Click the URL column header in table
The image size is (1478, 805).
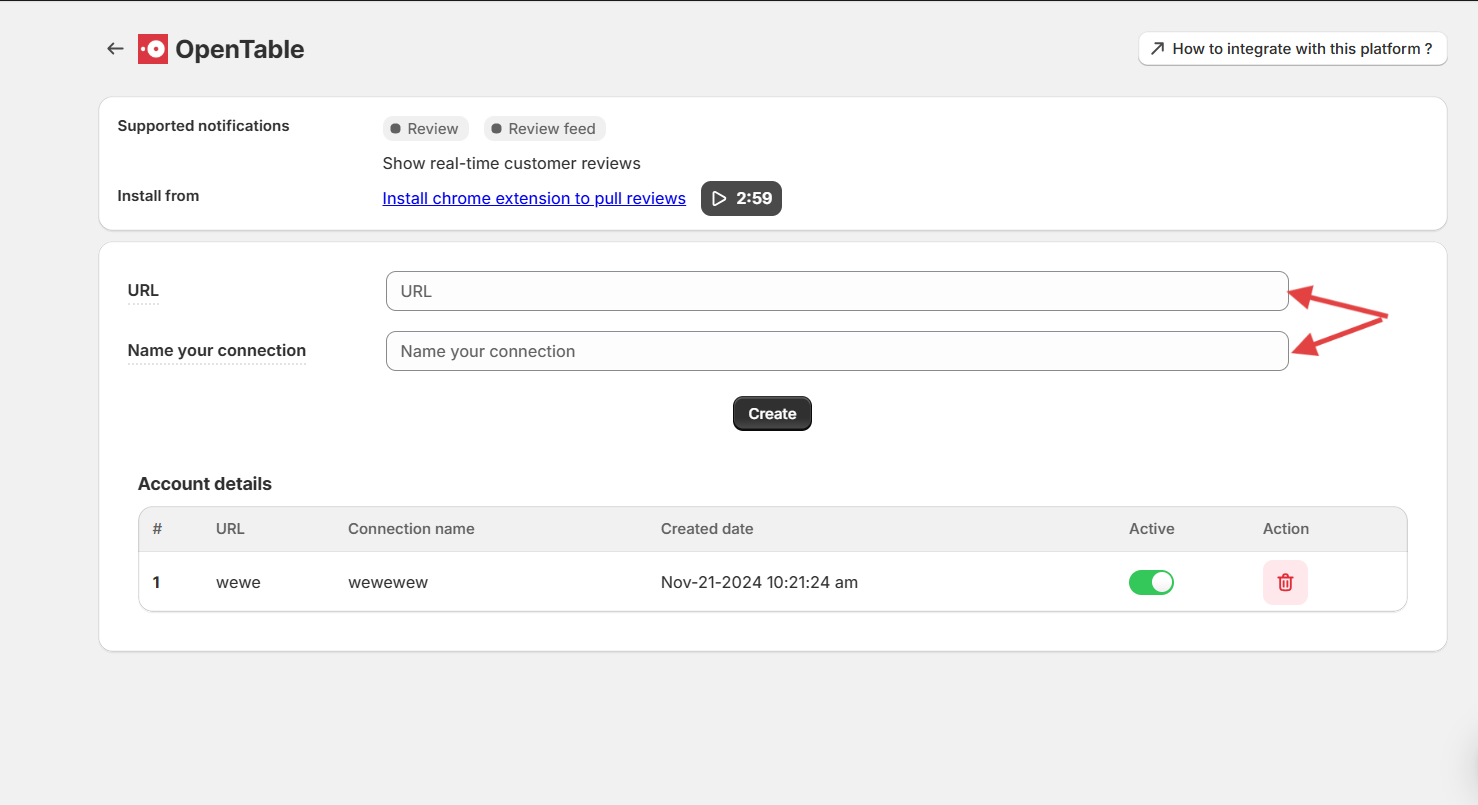230,529
